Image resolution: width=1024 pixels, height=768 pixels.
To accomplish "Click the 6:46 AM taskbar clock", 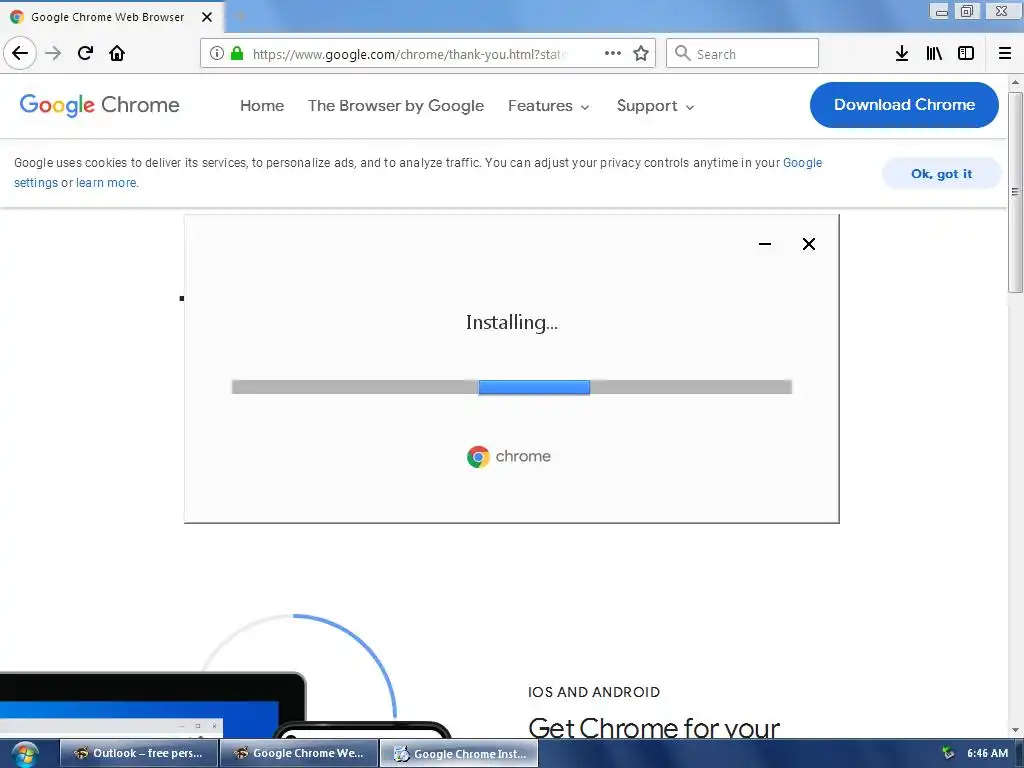I will [x=987, y=753].
